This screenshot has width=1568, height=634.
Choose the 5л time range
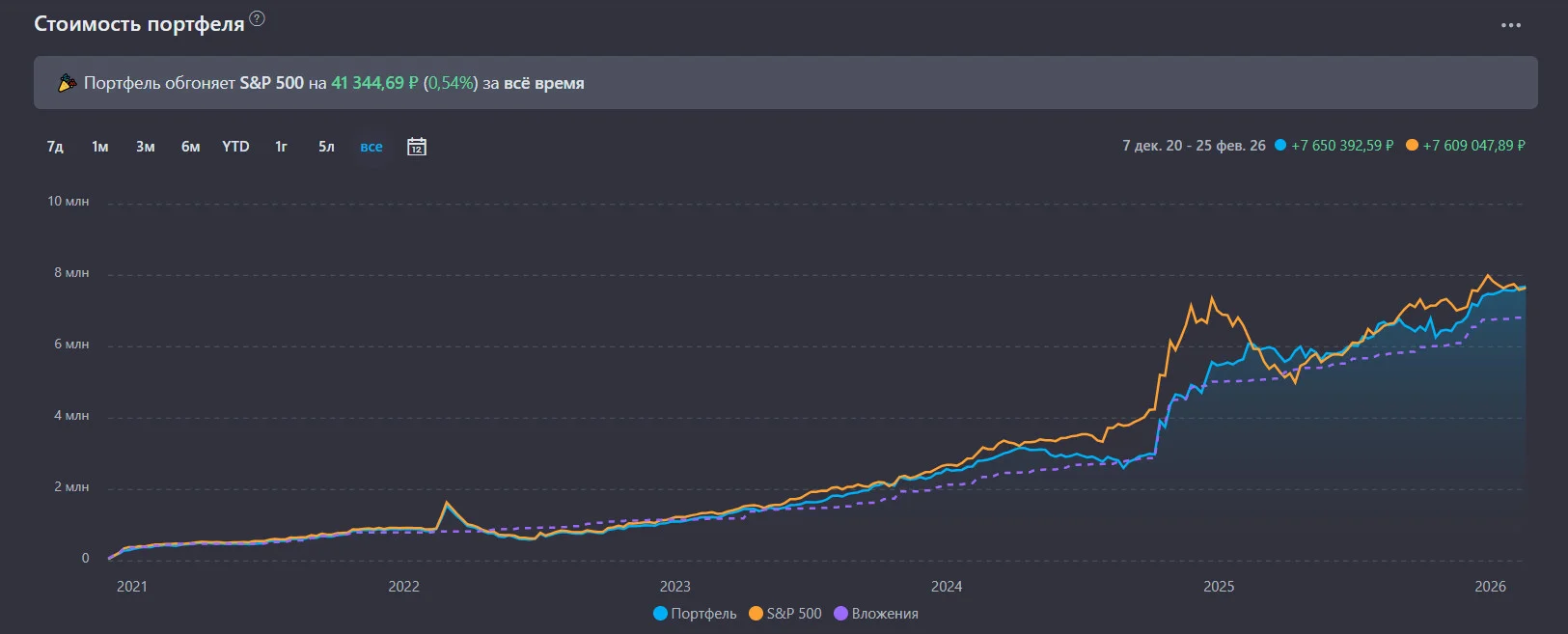point(326,147)
